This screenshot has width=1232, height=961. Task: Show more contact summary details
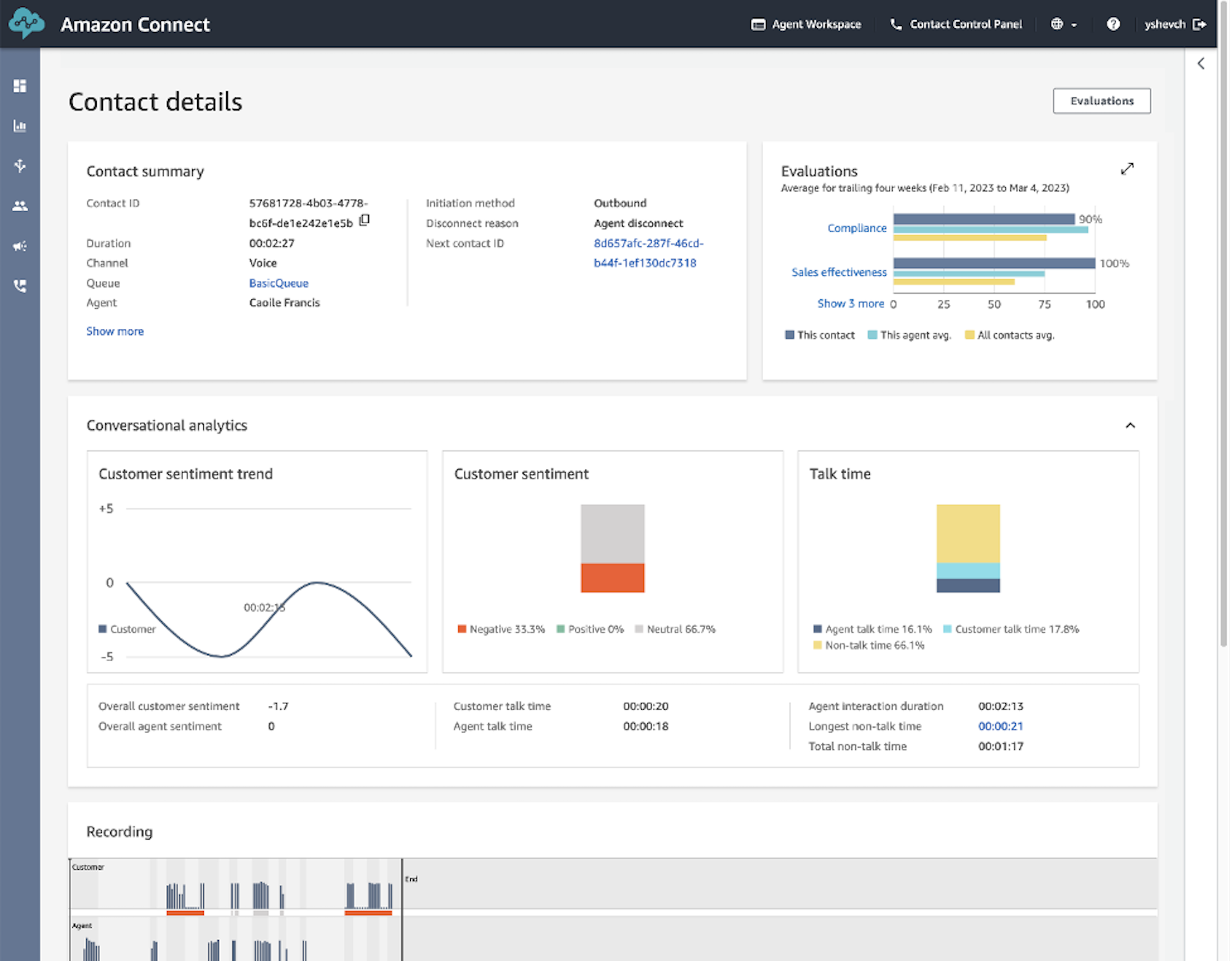115,331
